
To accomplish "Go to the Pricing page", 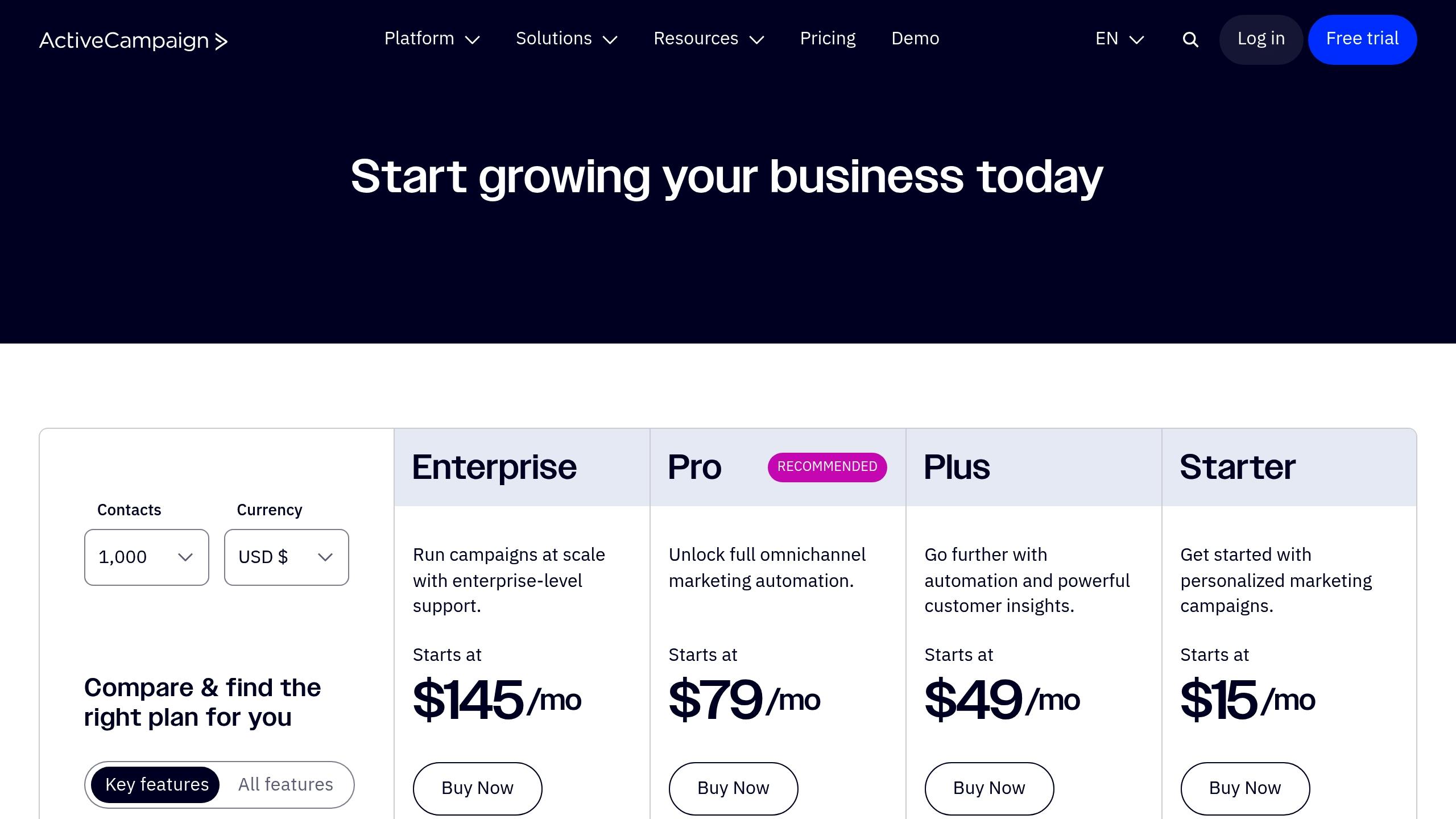I will 828,39.
